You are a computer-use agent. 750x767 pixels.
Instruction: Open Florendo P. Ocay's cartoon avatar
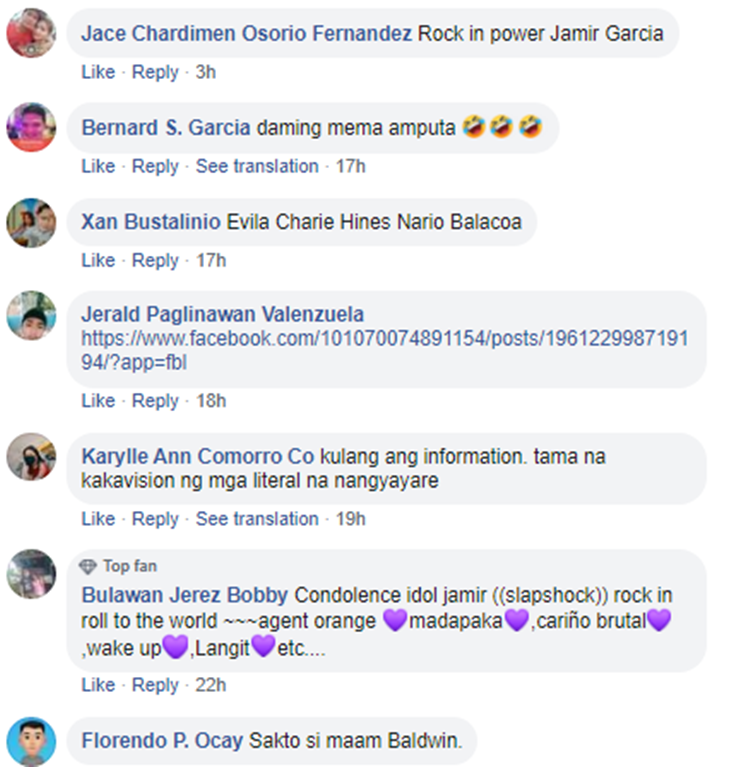click(x=31, y=742)
